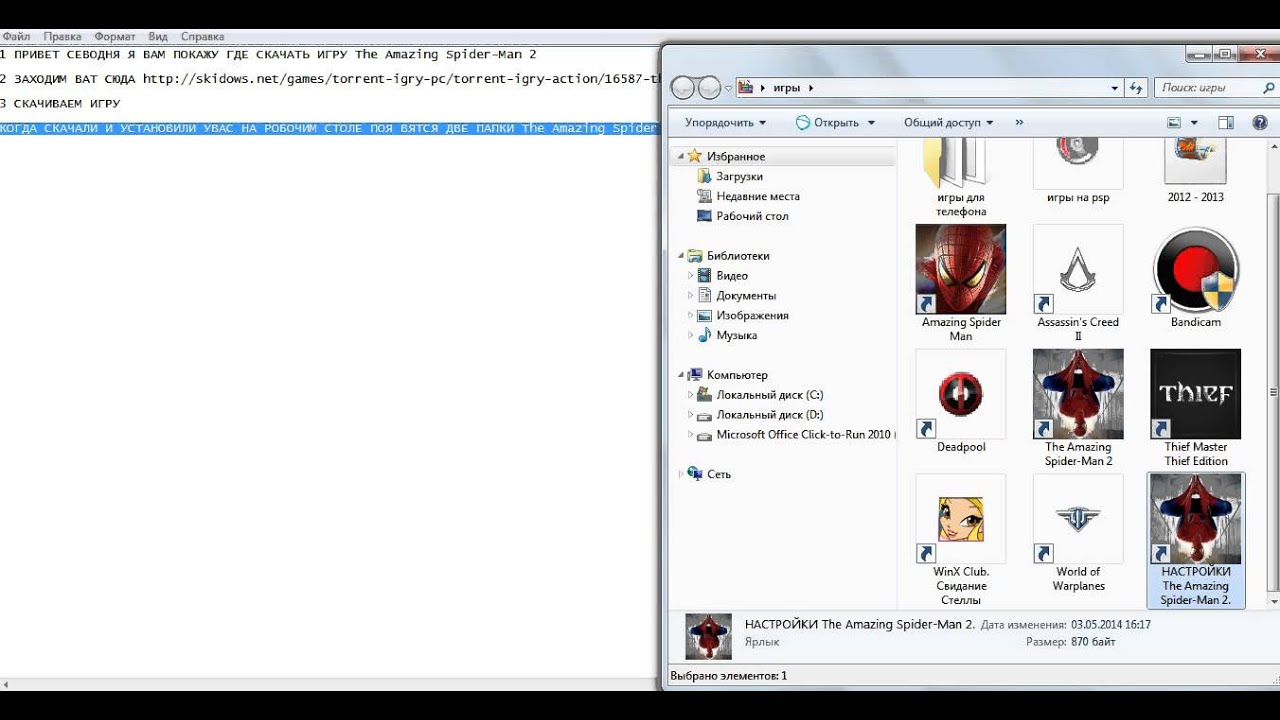Click the Размер 870 байт text
This screenshot has height=720, width=1280.
1071,642
